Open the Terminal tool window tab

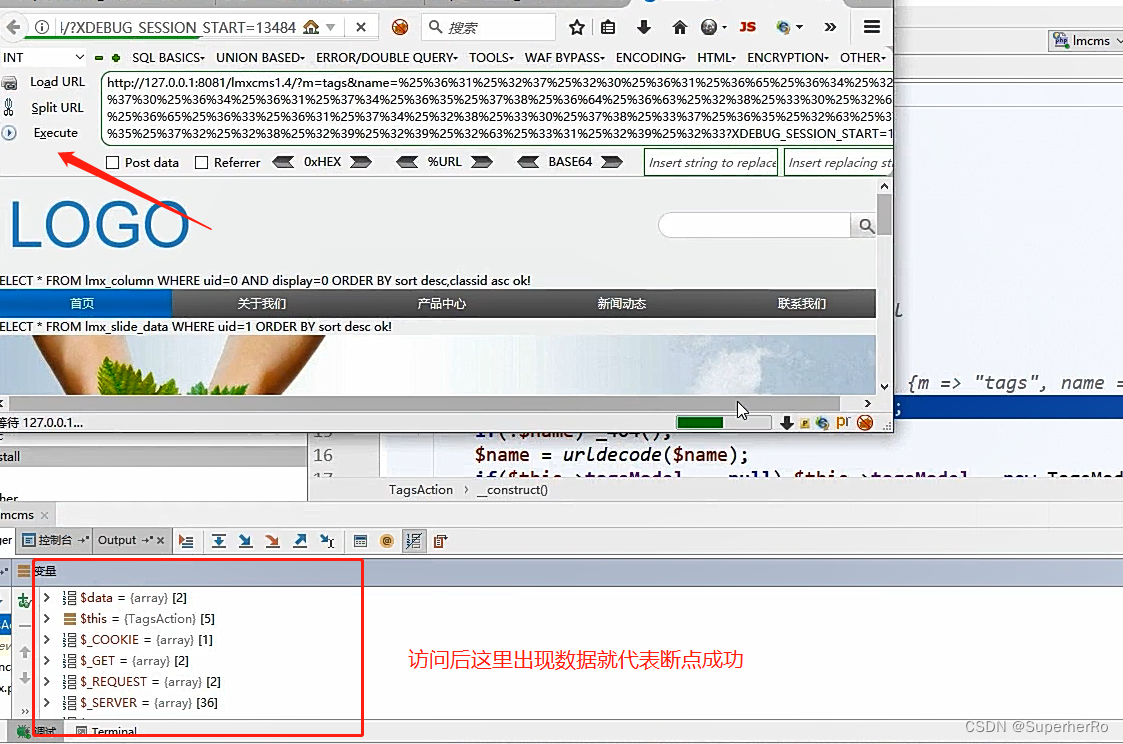tap(106, 731)
